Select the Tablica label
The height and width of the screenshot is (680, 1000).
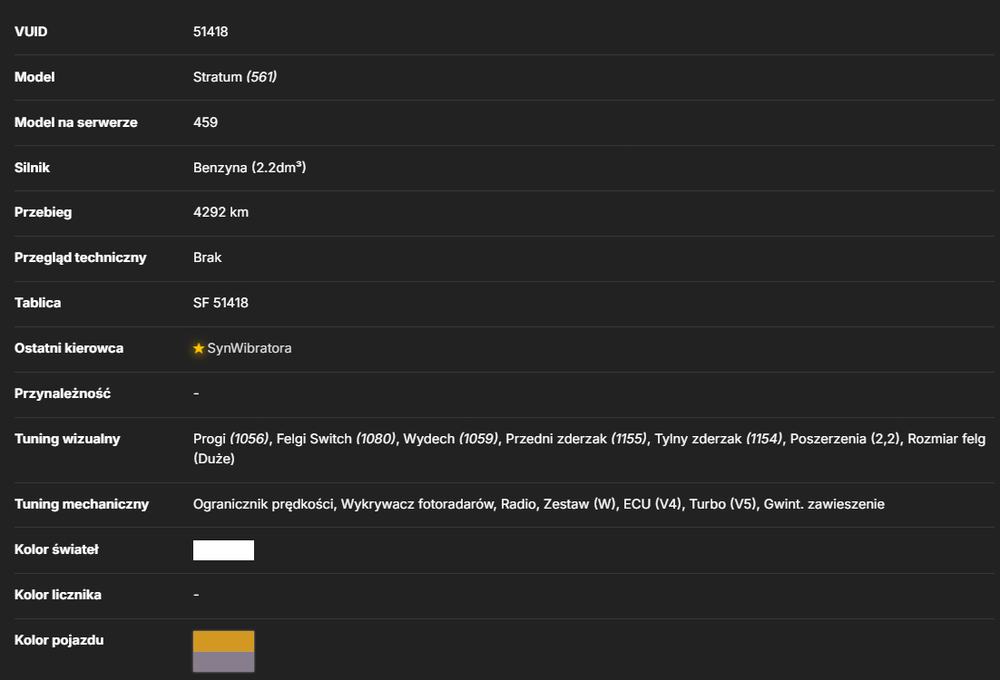click(38, 303)
